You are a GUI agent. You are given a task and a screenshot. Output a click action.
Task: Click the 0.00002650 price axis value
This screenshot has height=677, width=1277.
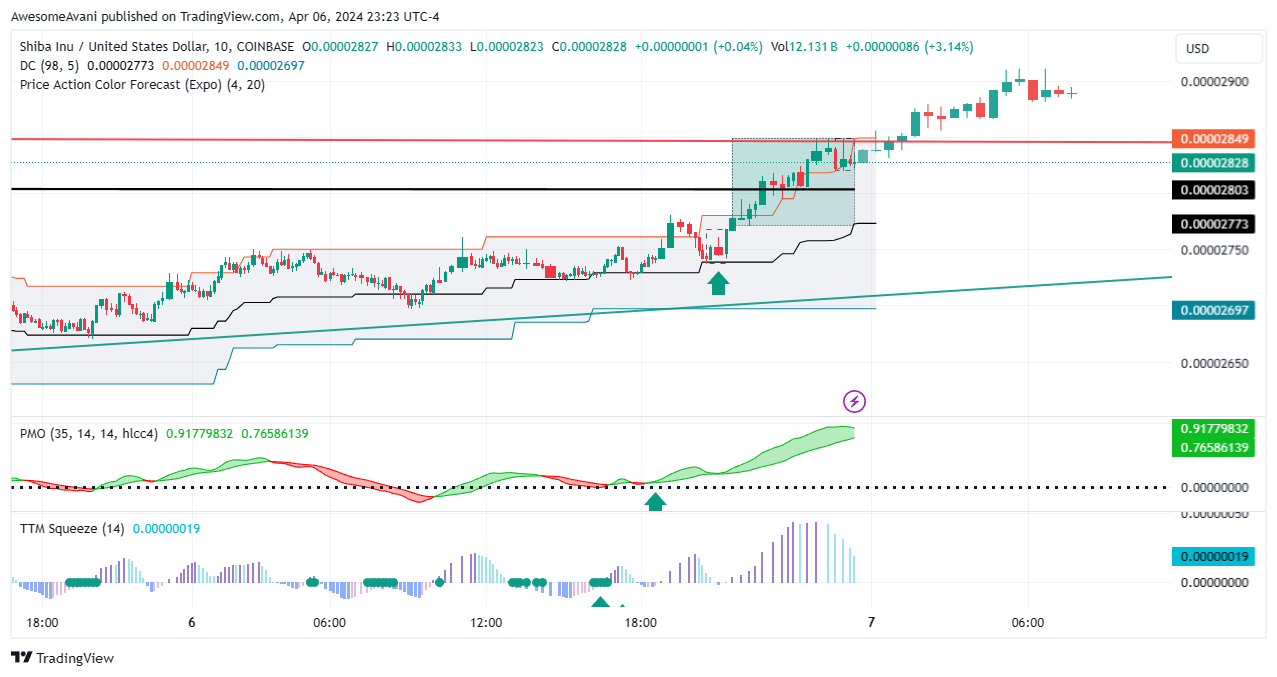pos(1215,363)
